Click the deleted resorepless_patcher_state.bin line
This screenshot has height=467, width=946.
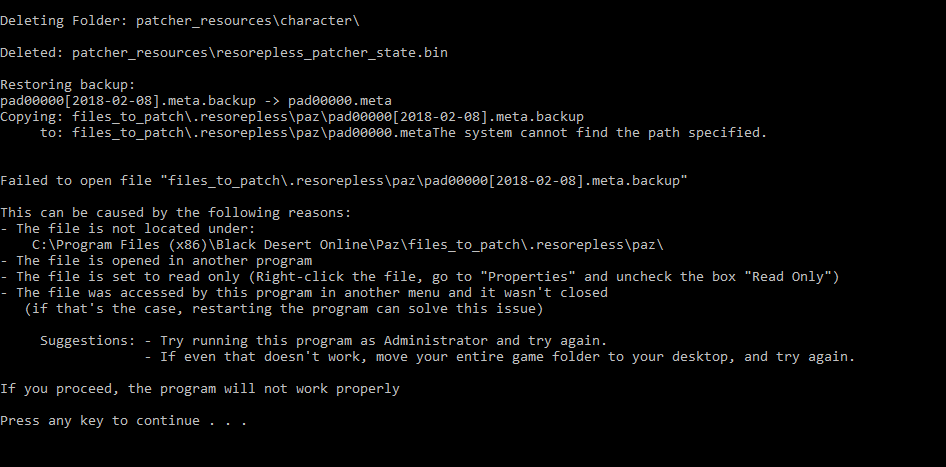(x=224, y=53)
